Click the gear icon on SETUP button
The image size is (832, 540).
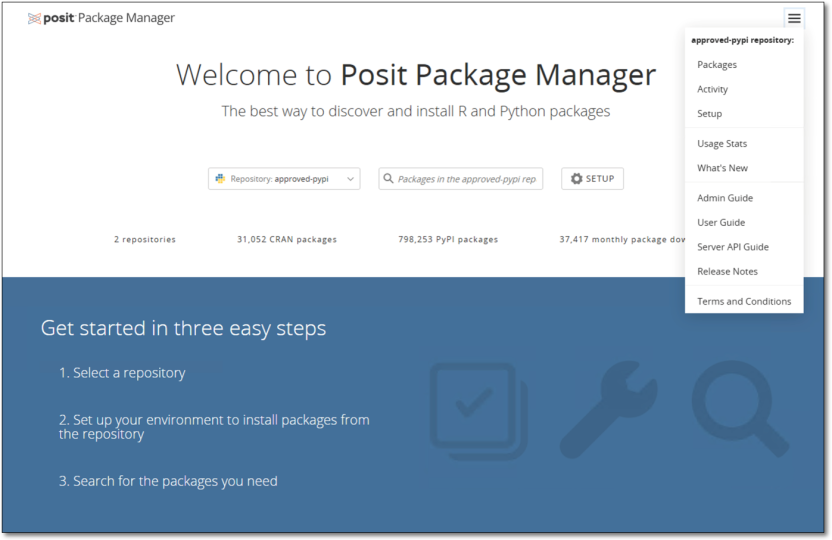(x=576, y=179)
